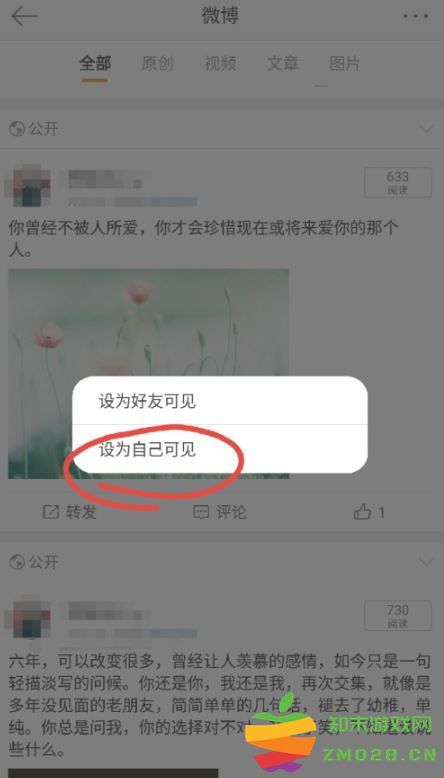The width and height of the screenshot is (444, 778).
Task: Select the 全部 tab
Action: point(95,64)
